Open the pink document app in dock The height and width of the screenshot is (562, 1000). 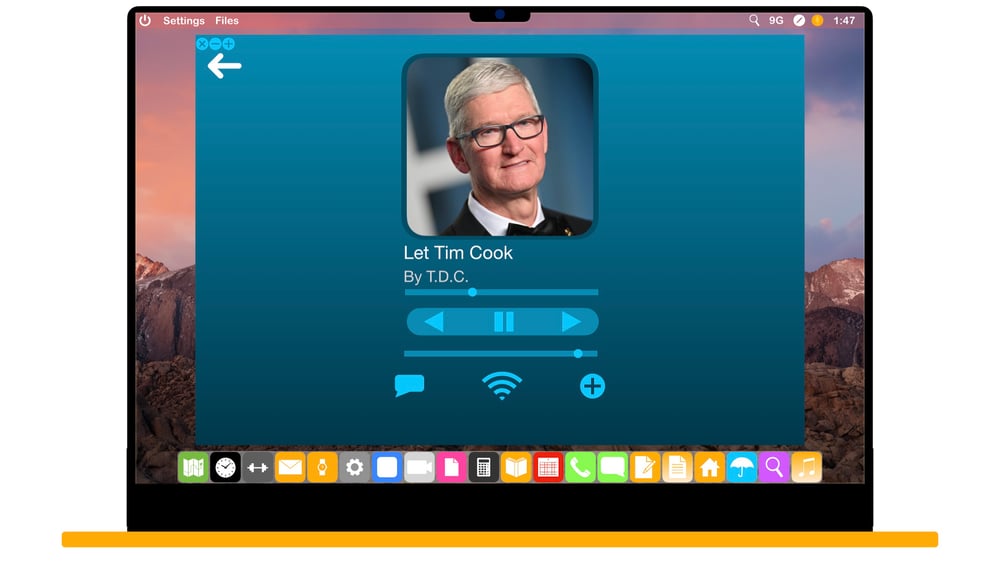click(x=452, y=468)
